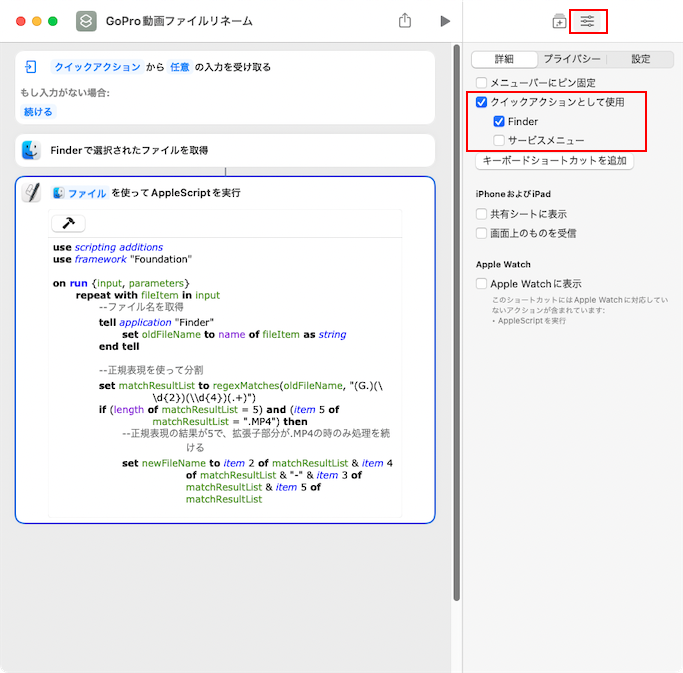
Task: Switch to the プライバシー tab
Action: 571,59
